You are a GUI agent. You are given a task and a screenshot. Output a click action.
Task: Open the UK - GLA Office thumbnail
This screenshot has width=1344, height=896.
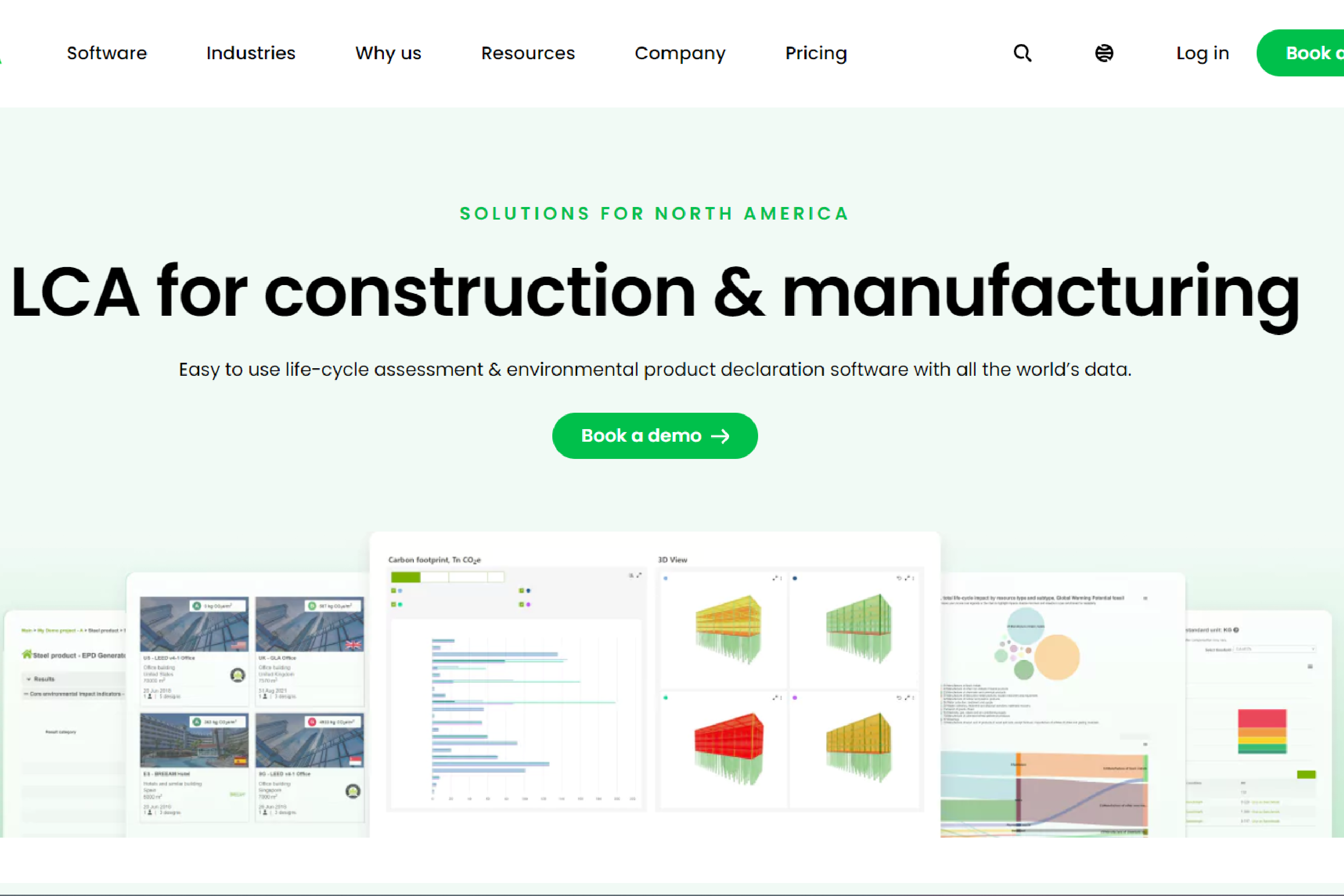coord(309,624)
